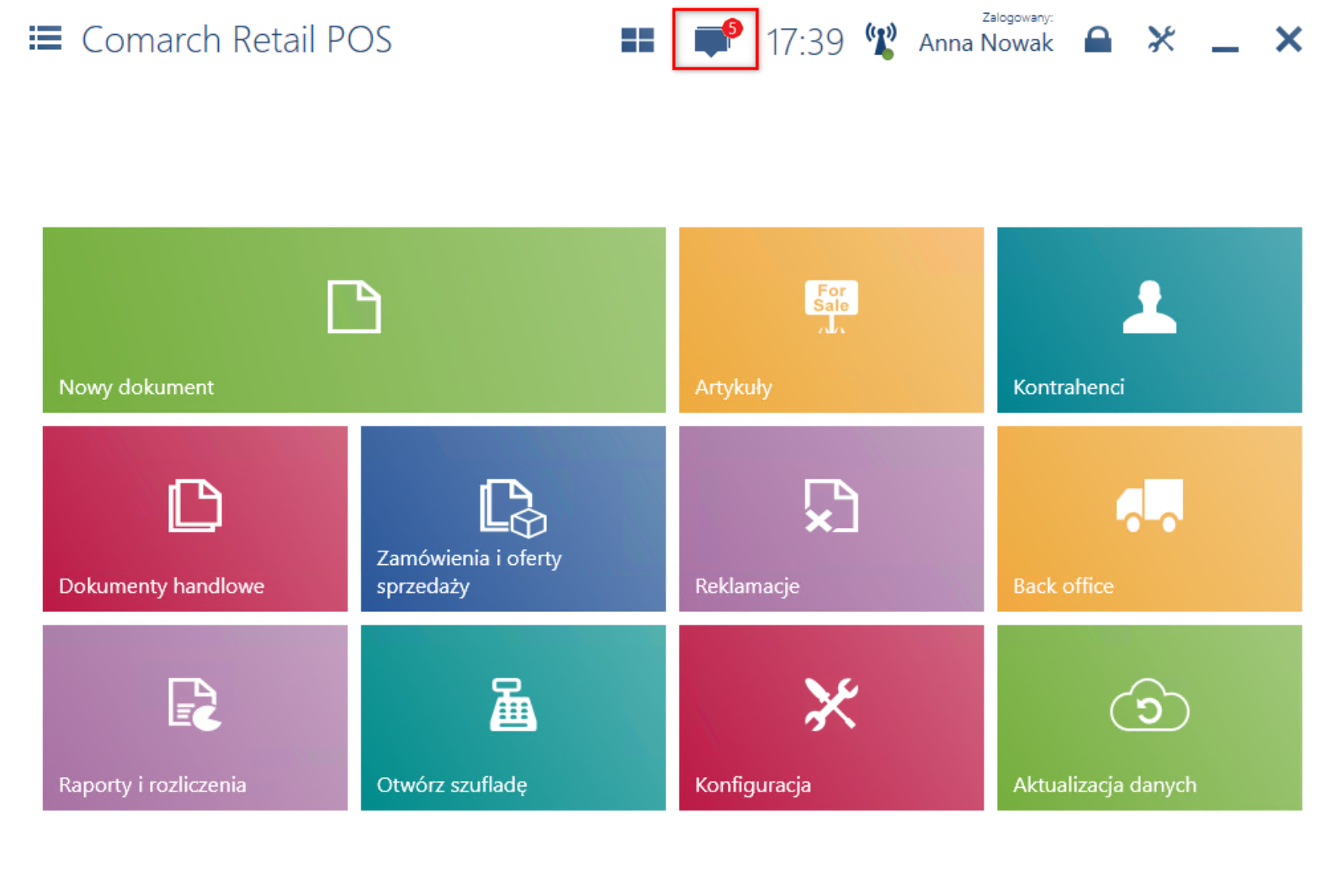Open notifications with badge 5
The width and height of the screenshot is (1325, 896).
click(714, 39)
